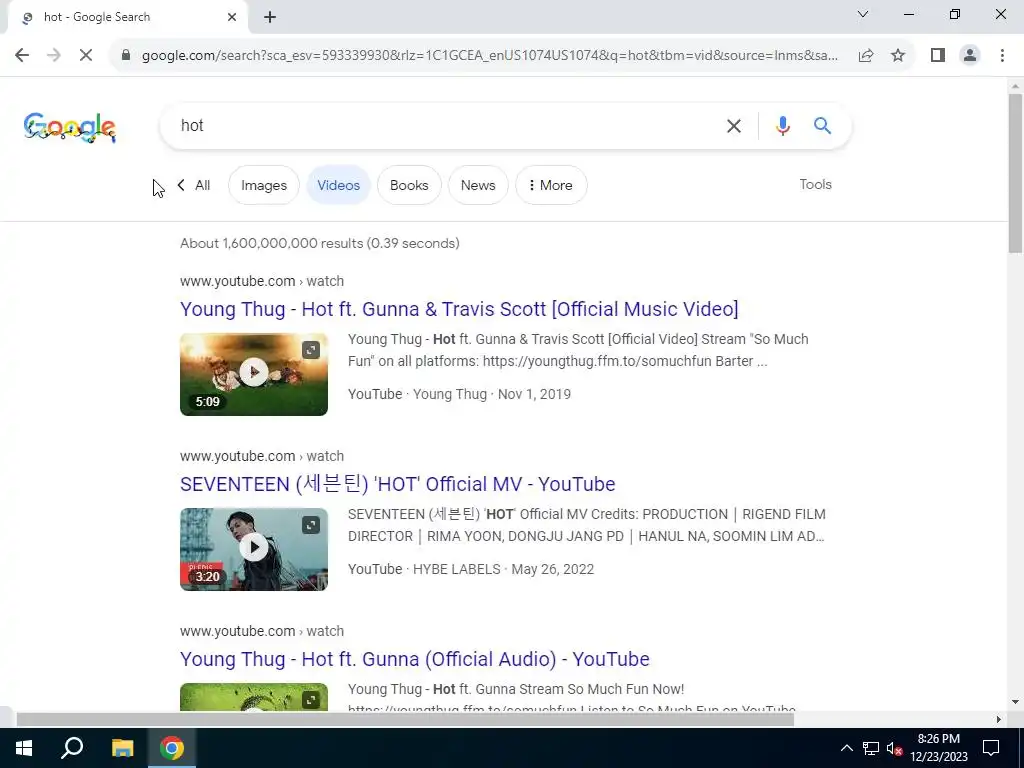Open the muted volume tray icon
Image resolution: width=1024 pixels, height=768 pixels.
894,748
